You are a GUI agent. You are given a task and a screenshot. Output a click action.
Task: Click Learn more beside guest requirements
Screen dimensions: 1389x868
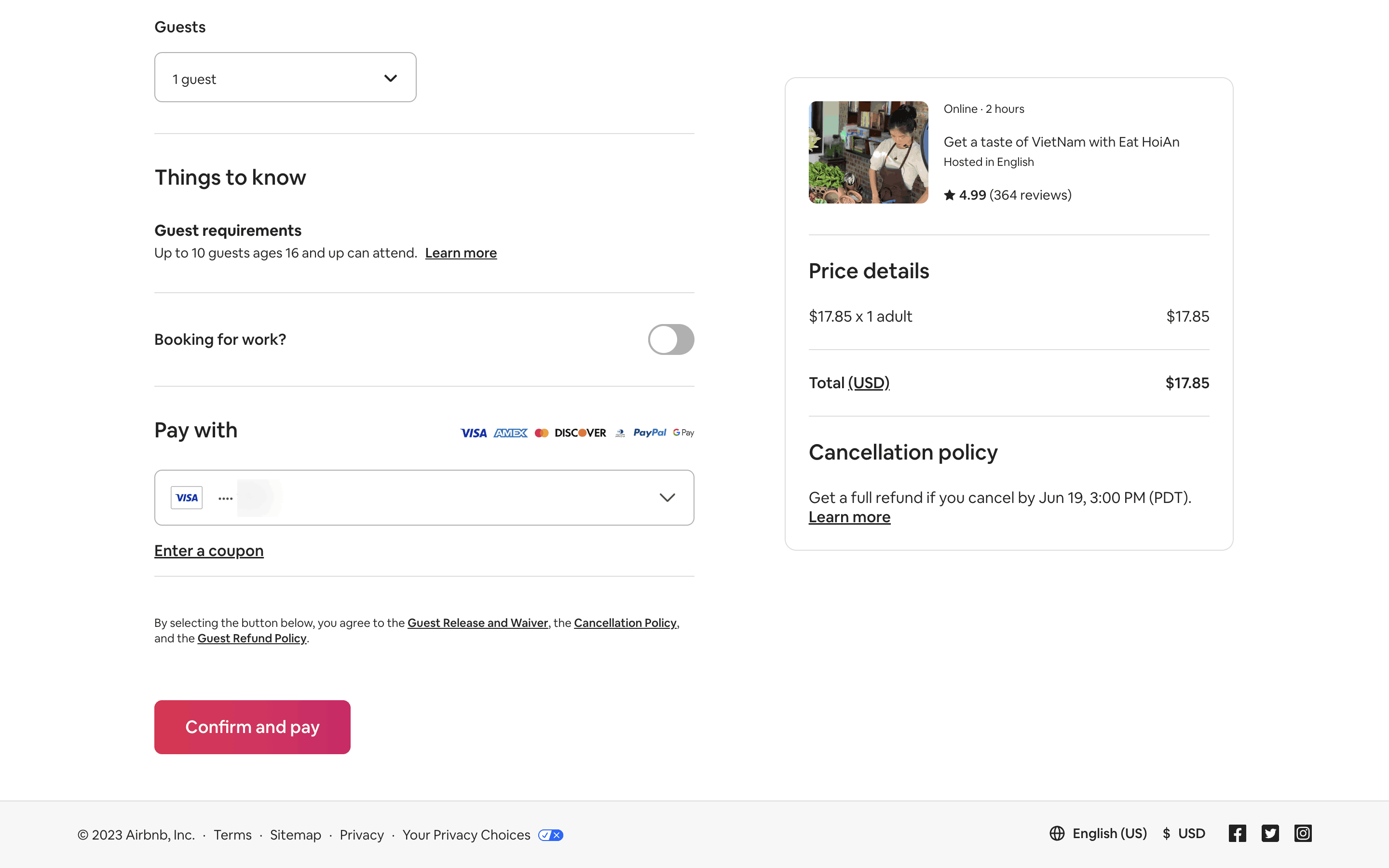coord(461,253)
